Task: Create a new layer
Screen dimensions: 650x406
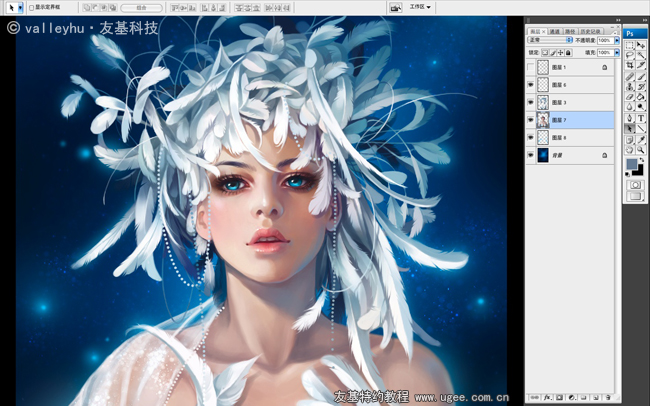Action: pyautogui.click(x=596, y=398)
